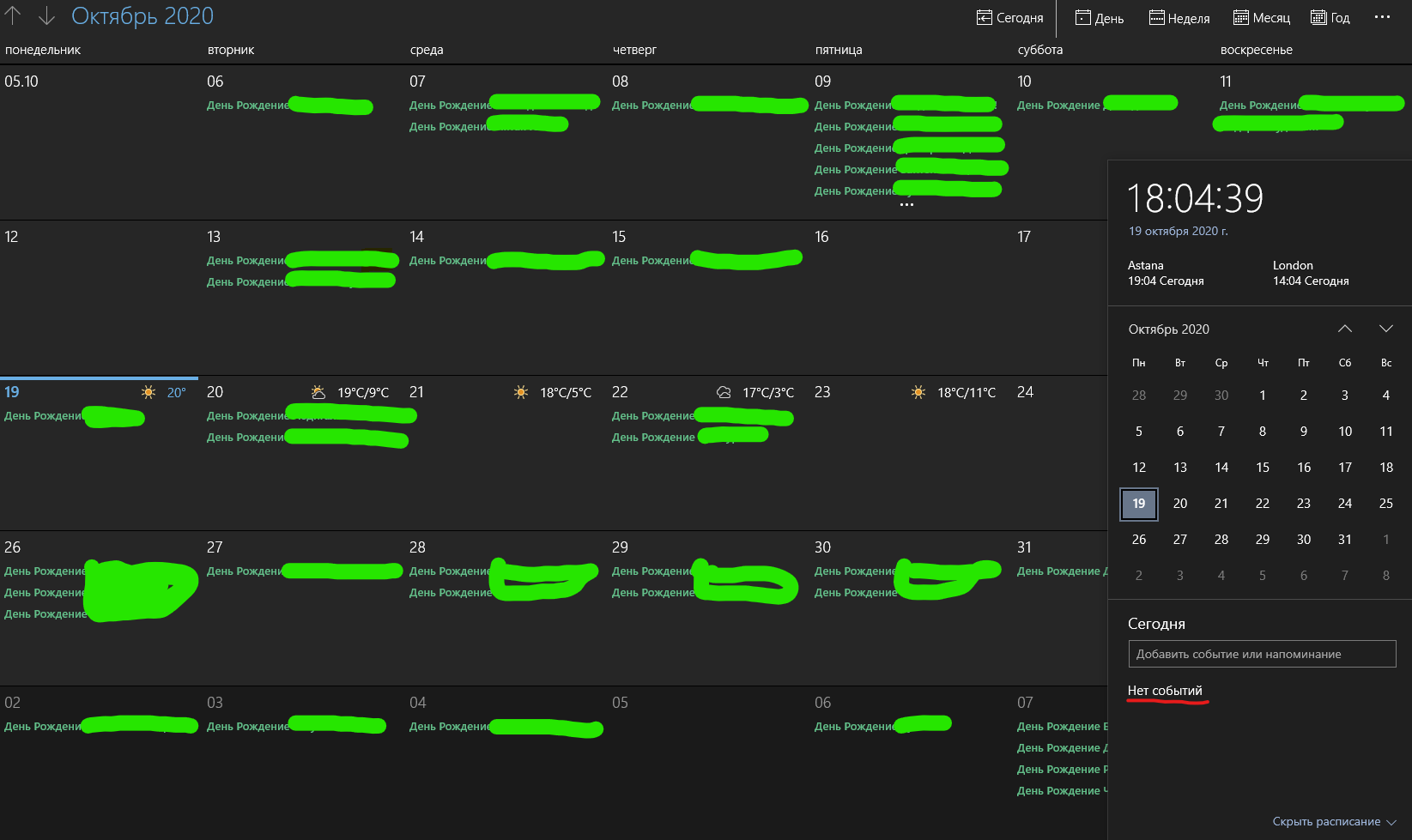Open the Октябрь 2020 month picker title

pos(142,15)
